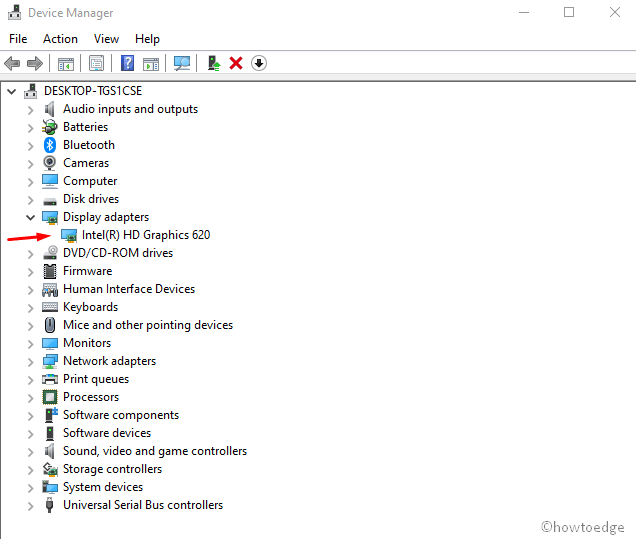The height and width of the screenshot is (539, 636).
Task: Click the blue Help question-mark icon
Action: tap(127, 63)
